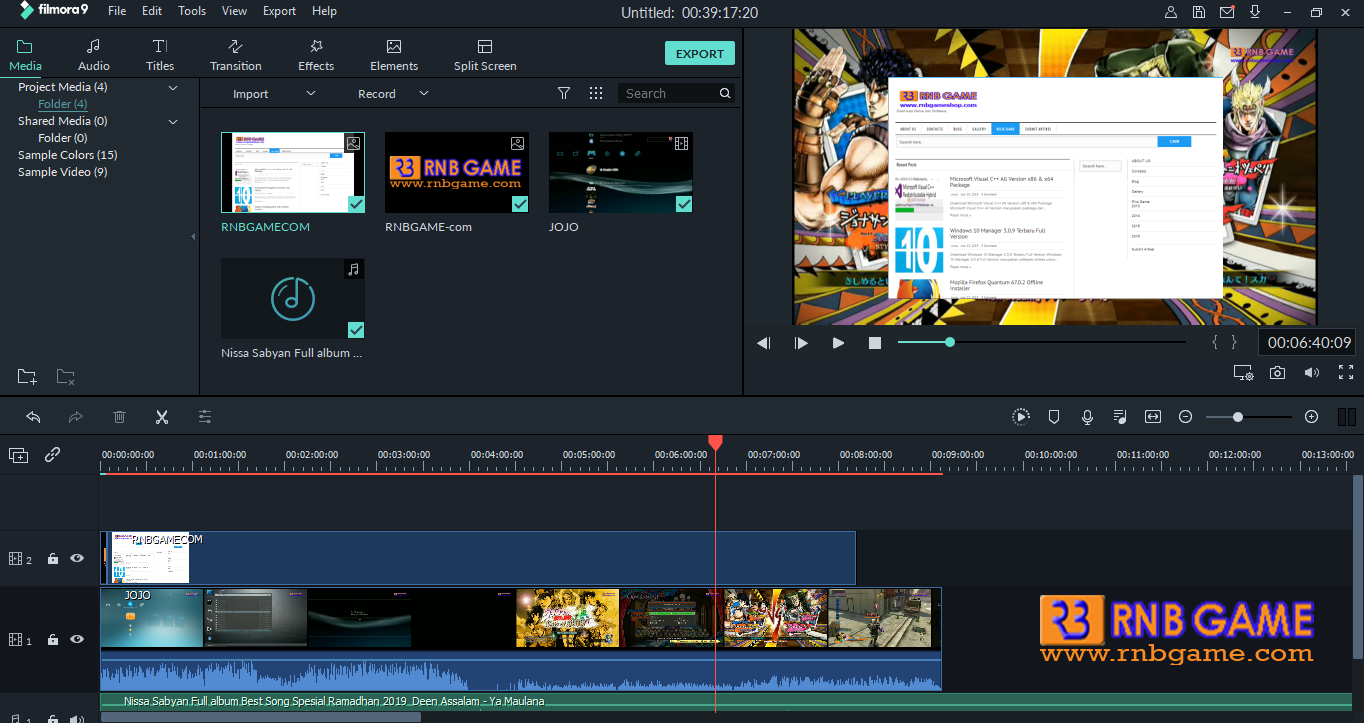Open the View menu
This screenshot has height=723, width=1364.
235,11
